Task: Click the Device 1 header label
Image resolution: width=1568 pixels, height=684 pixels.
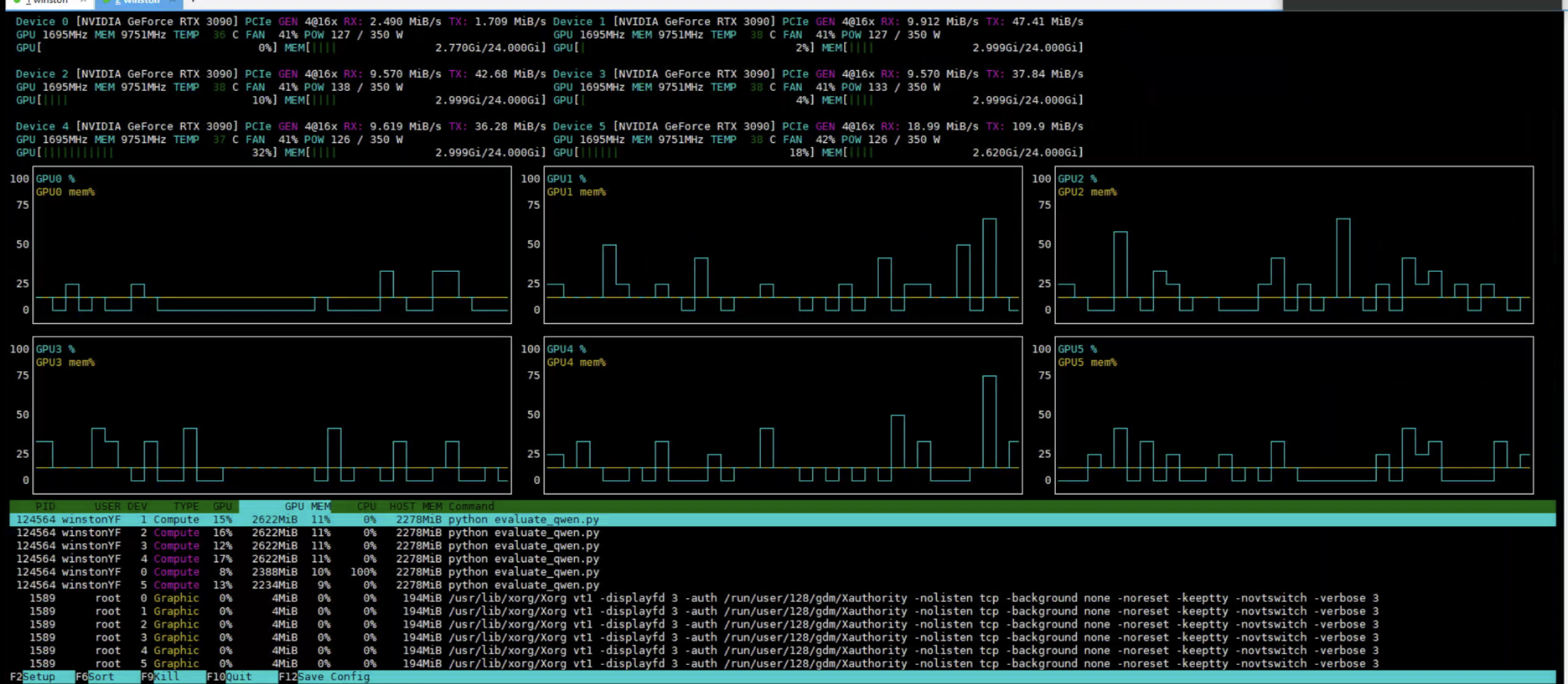Action: point(579,21)
